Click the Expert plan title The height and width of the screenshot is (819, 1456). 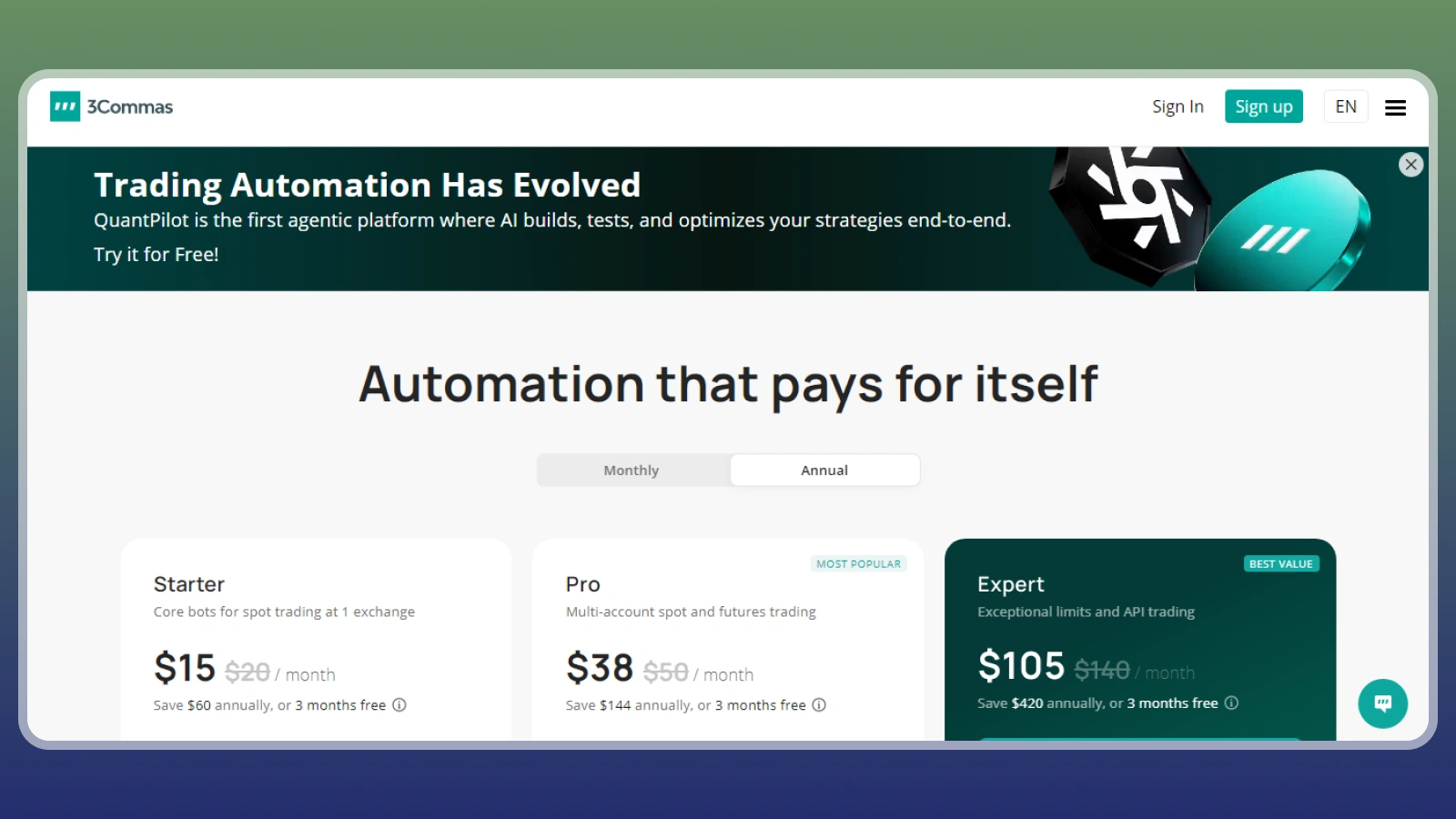[1011, 584]
